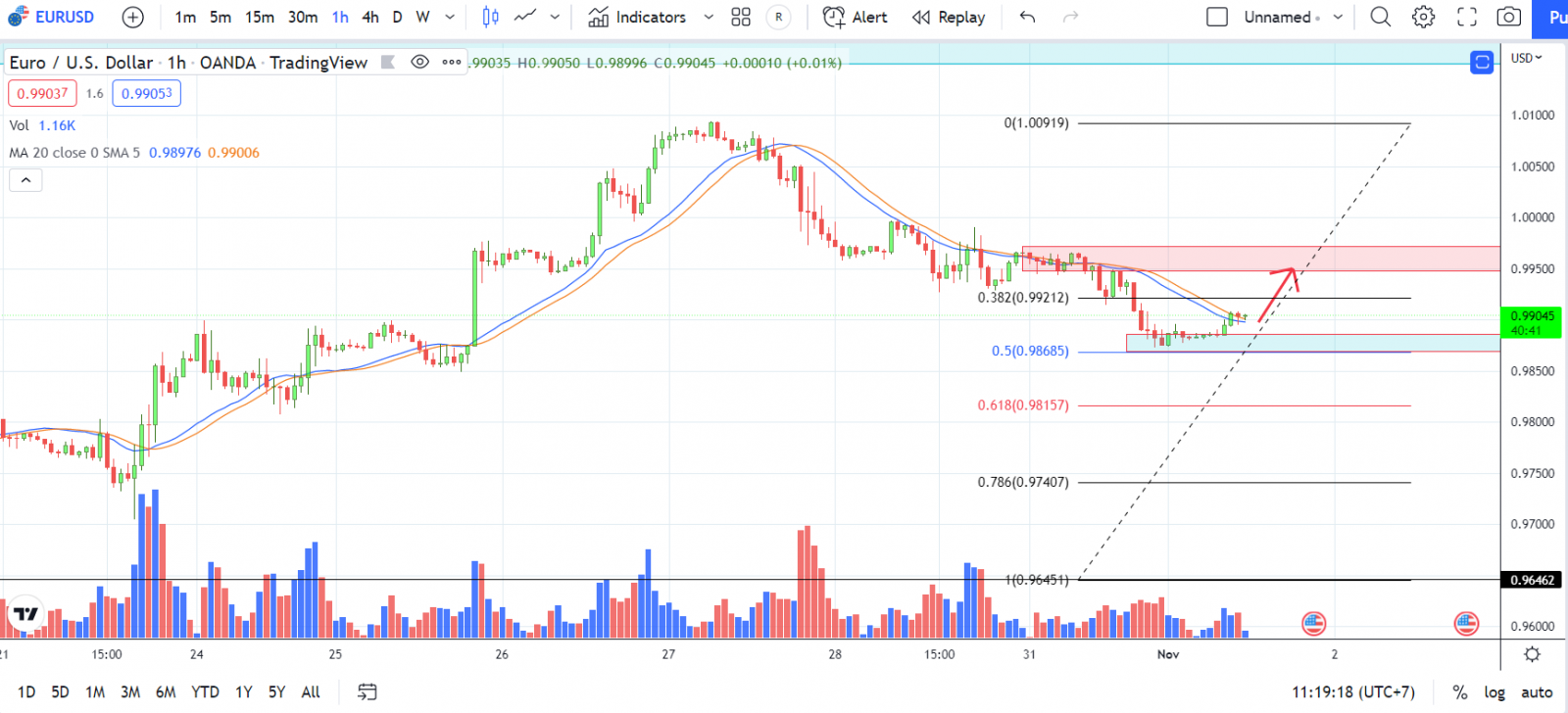
Task: Toggle auto scale
Action: click(x=1537, y=692)
